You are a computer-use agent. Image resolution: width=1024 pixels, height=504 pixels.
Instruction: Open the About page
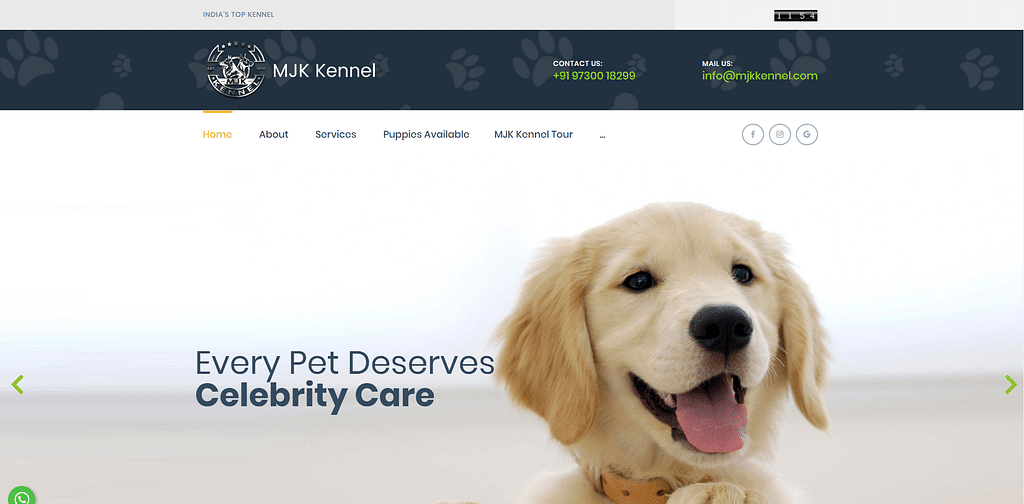(274, 134)
